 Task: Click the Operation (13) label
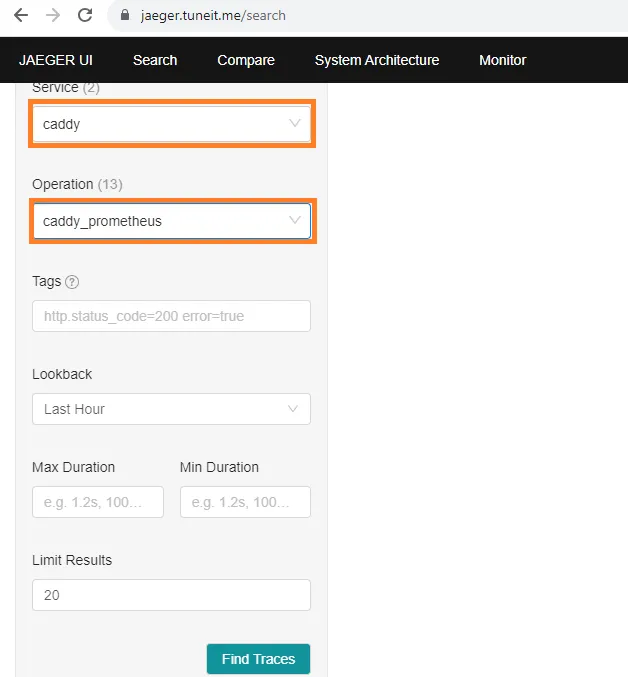click(x=77, y=184)
